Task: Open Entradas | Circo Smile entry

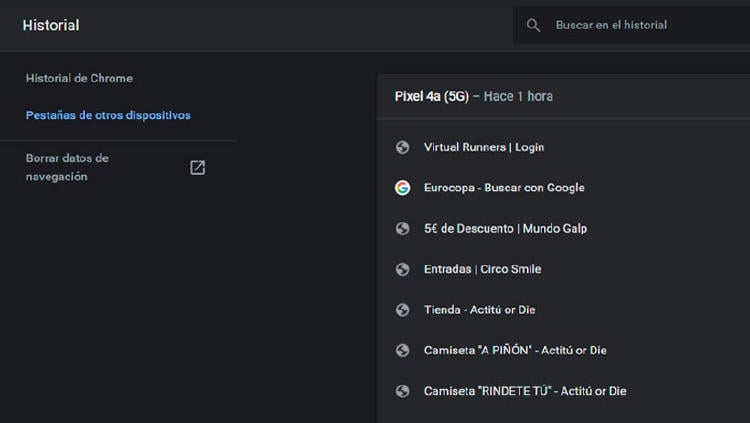Action: [x=482, y=269]
